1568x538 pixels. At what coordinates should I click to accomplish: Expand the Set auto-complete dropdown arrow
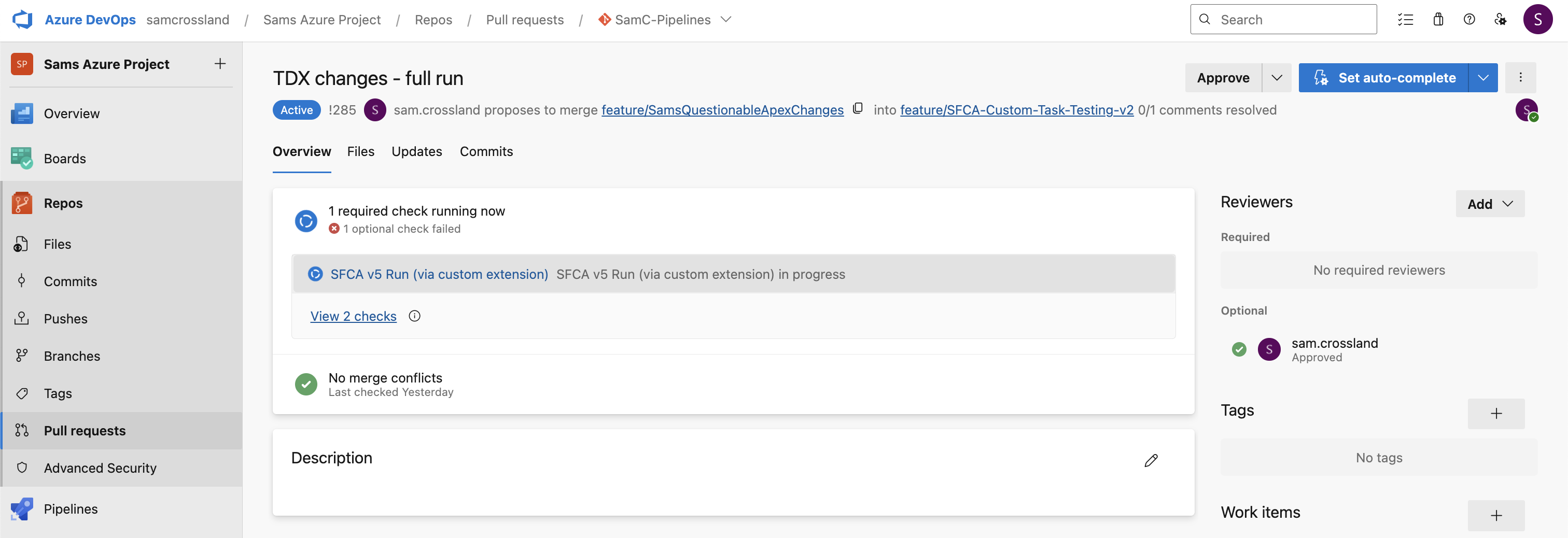coord(1483,78)
